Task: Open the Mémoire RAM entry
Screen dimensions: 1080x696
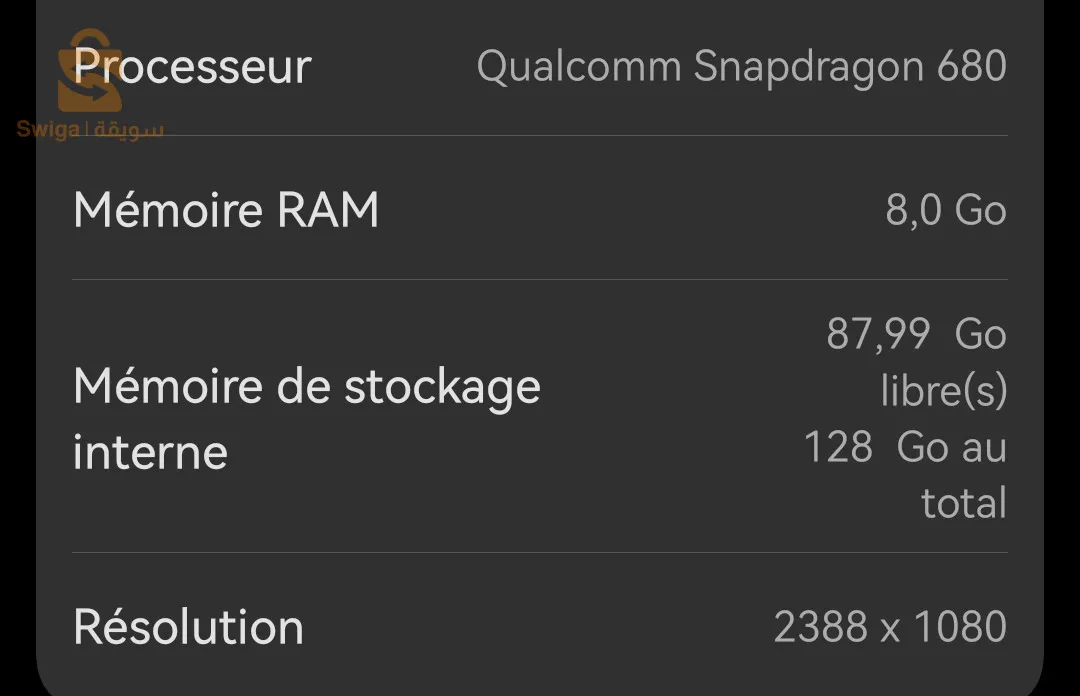Action: point(226,211)
